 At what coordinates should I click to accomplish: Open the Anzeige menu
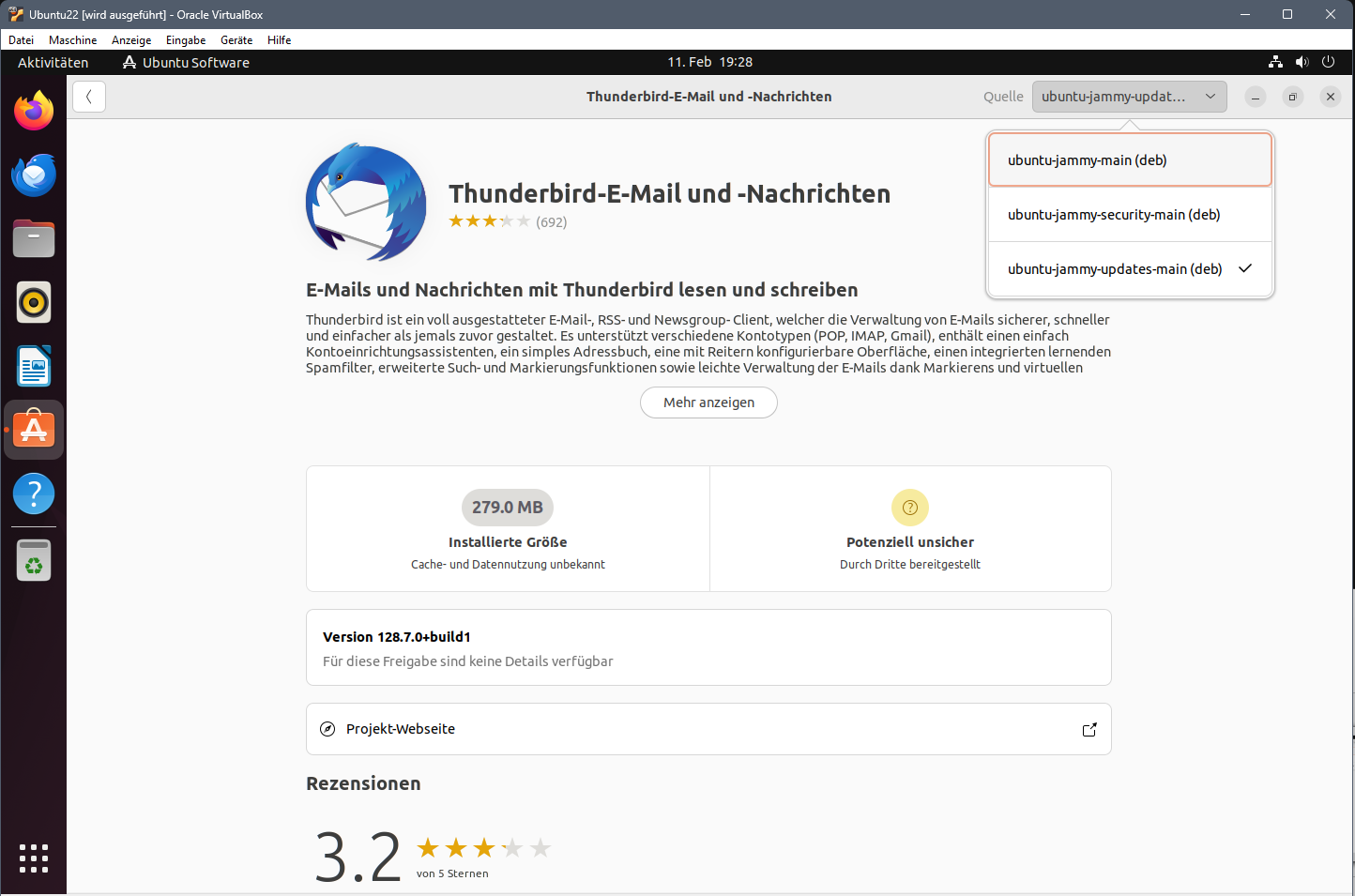pos(131,40)
